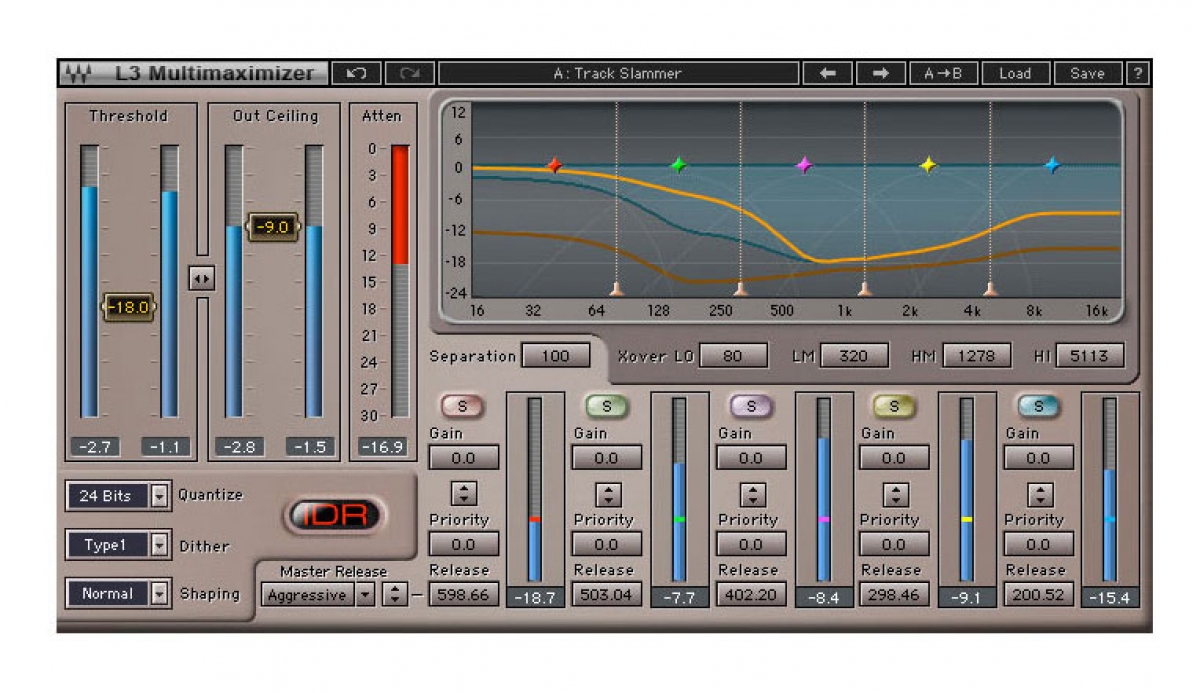The image size is (1200, 693).
Task: Click the 5113 Hz crossover marker handle
Action: click(x=990, y=289)
